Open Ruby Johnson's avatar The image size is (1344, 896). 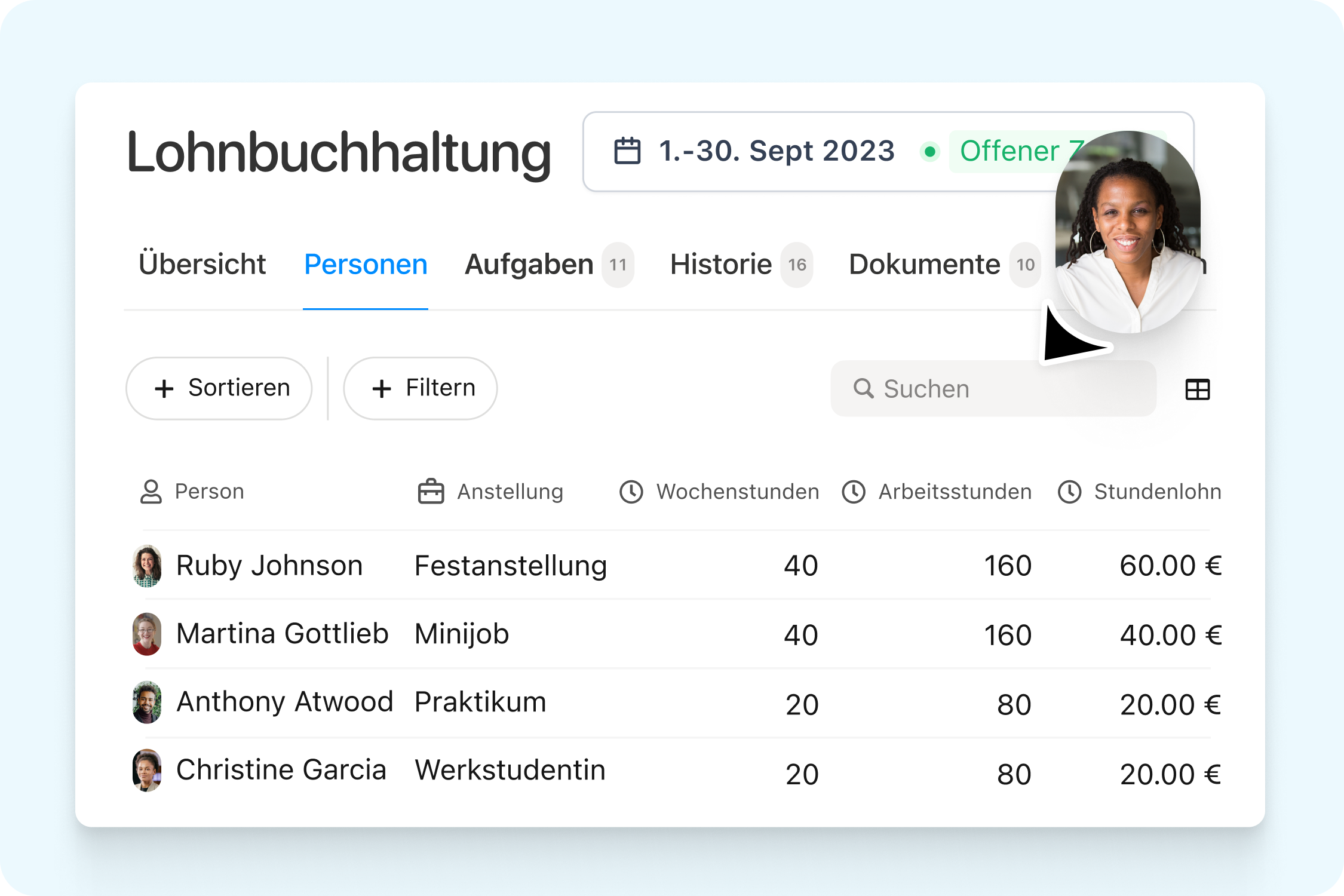coord(147,566)
